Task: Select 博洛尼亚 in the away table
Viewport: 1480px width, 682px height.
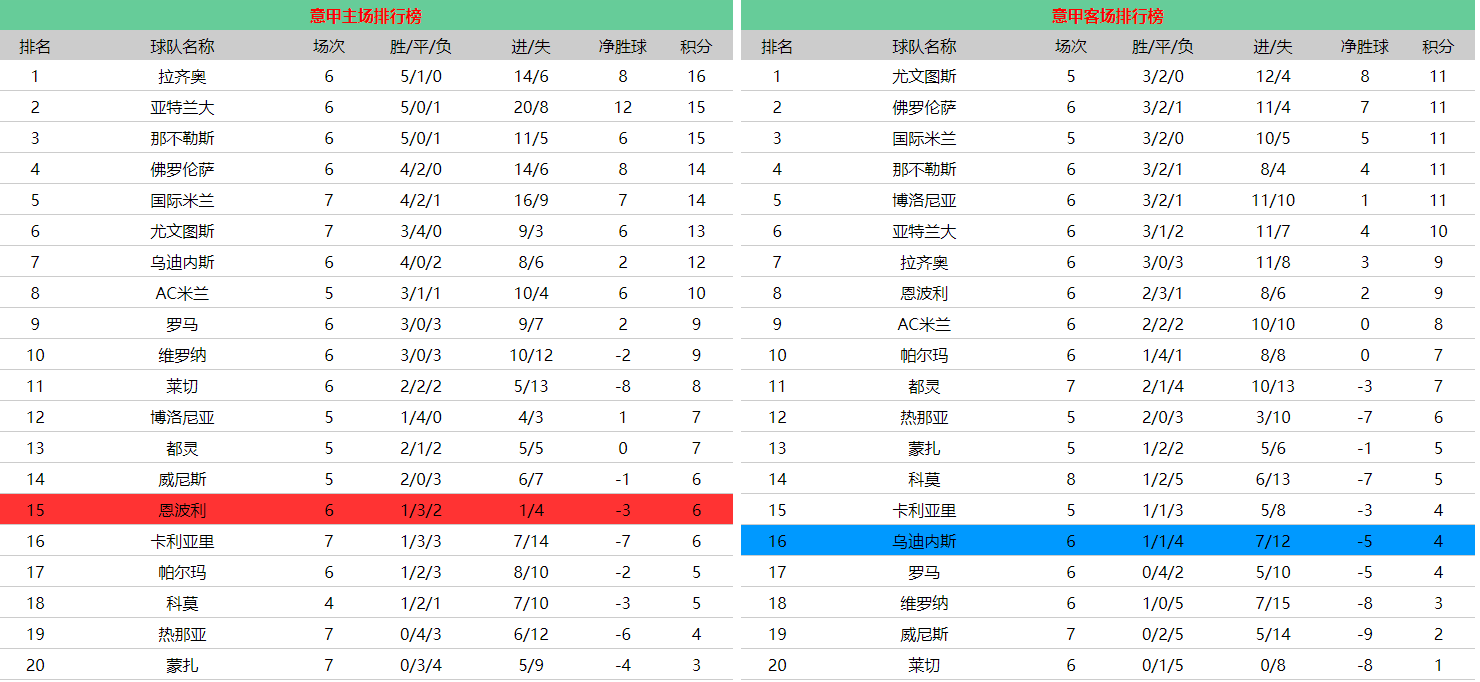Action: (x=924, y=200)
